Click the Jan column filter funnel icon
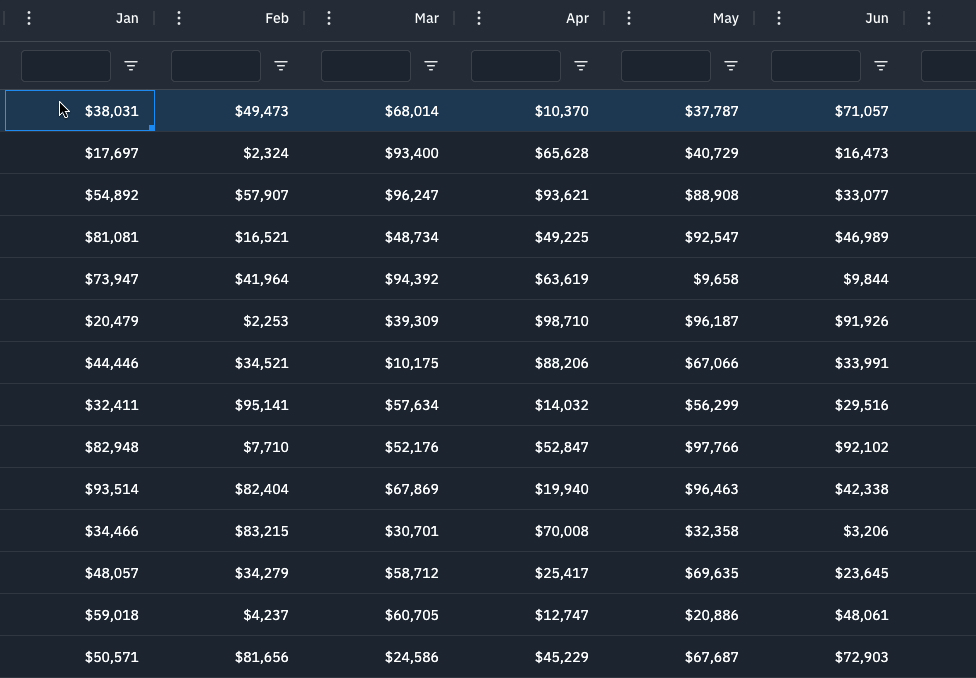 131,65
